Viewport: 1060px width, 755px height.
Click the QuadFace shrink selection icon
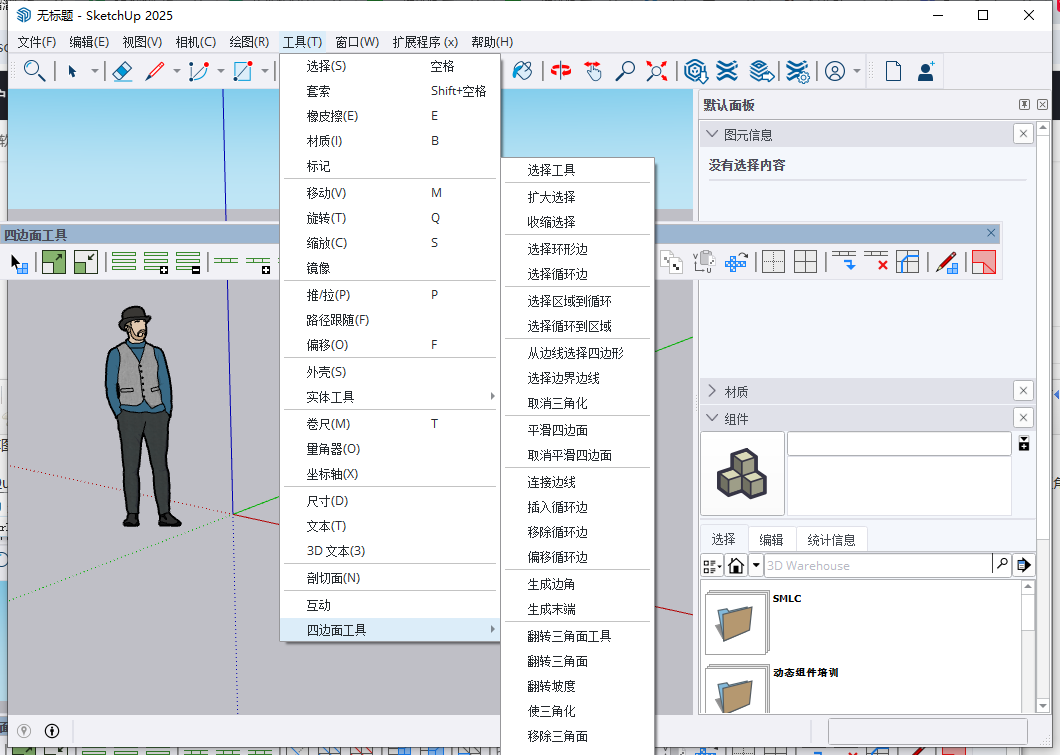[x=86, y=262]
